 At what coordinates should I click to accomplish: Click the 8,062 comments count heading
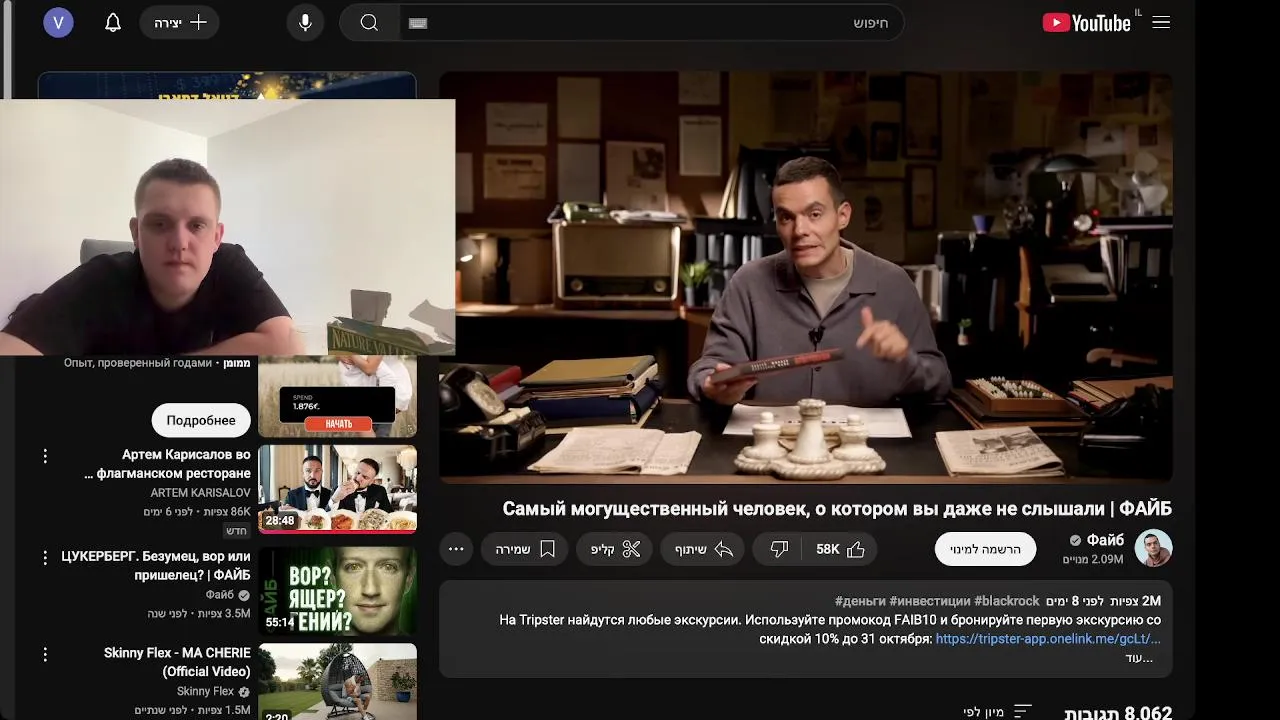click(1118, 713)
